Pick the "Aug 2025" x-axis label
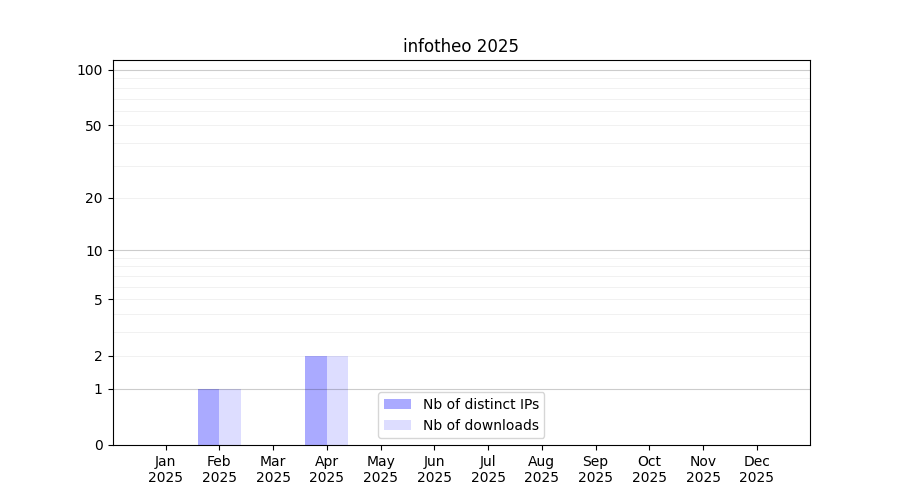Image resolution: width=900 pixels, height=500 pixels. (x=541, y=469)
